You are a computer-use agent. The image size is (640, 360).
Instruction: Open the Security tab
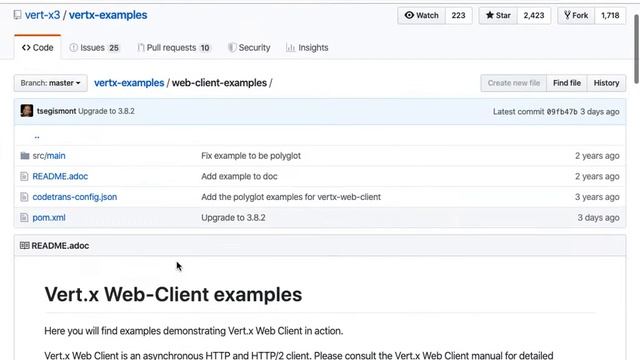pyautogui.click(x=249, y=48)
